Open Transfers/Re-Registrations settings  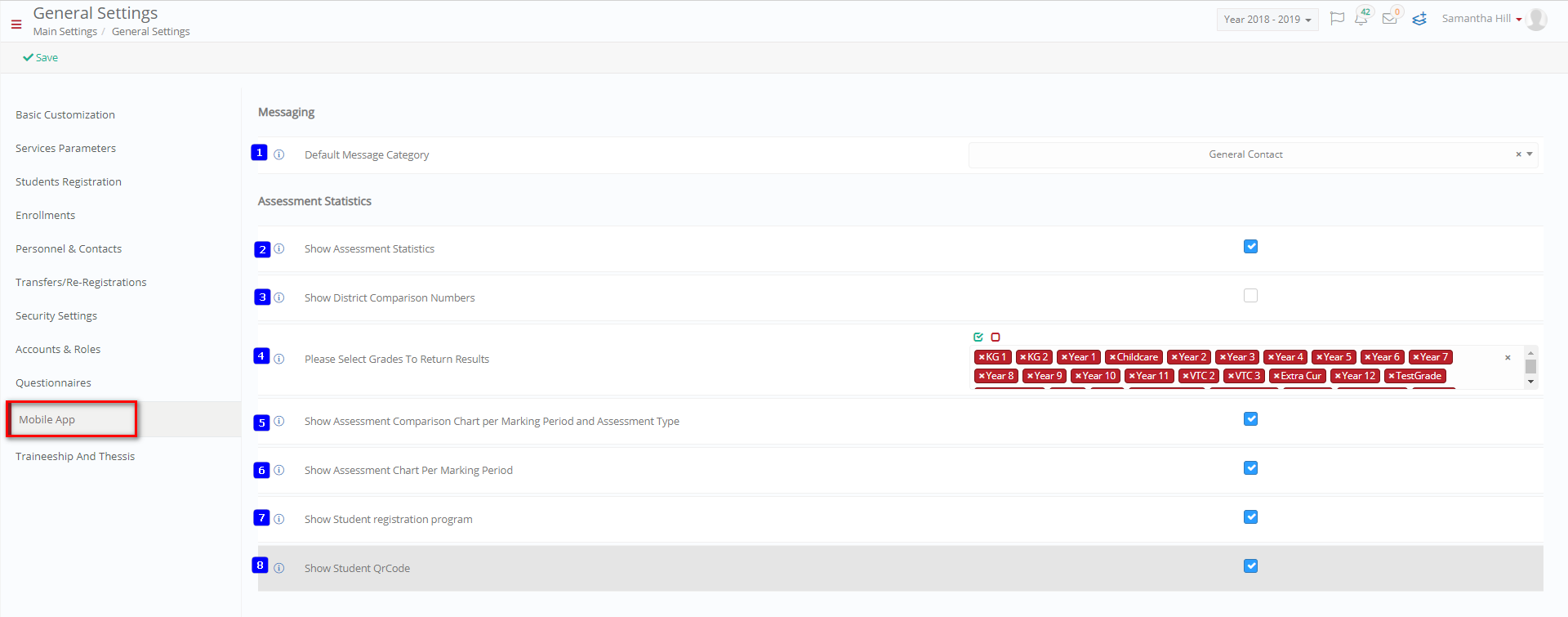coord(81,282)
